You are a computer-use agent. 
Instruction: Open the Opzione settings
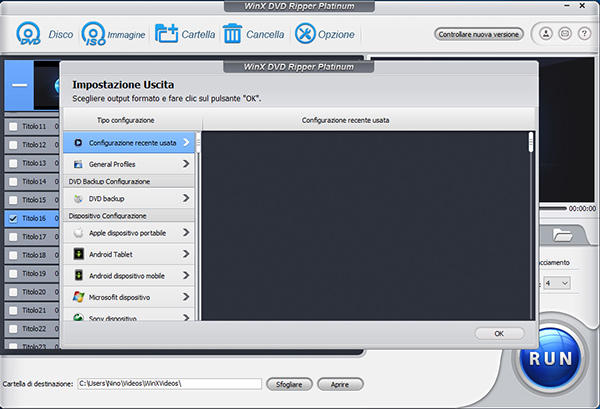point(325,34)
